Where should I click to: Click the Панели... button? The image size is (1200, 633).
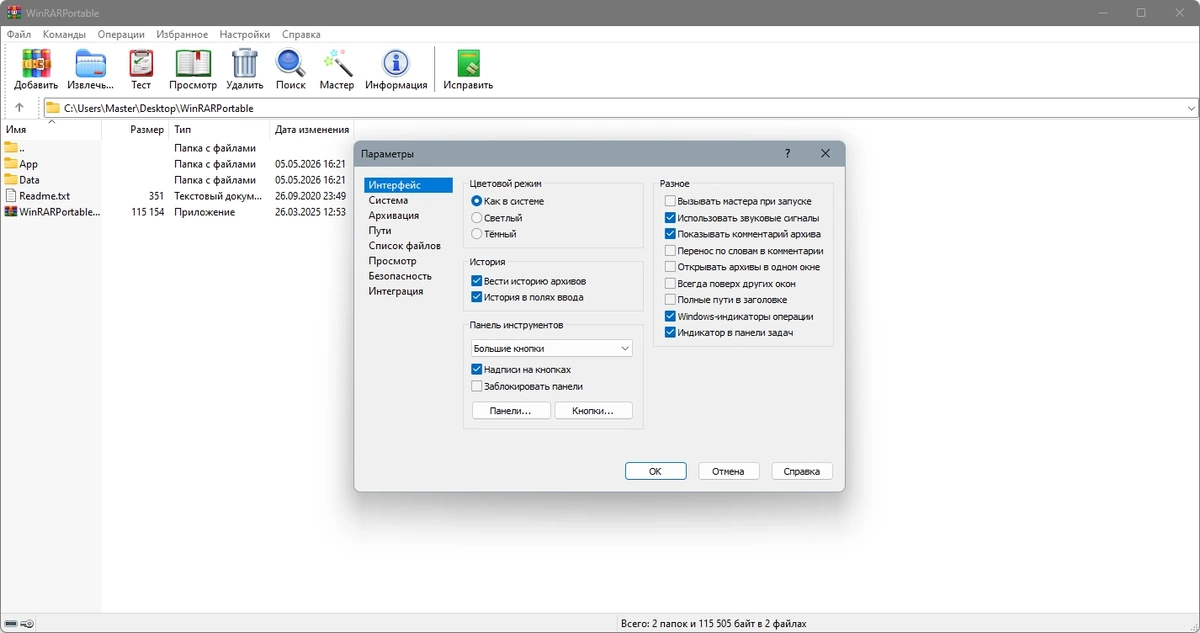click(x=510, y=411)
